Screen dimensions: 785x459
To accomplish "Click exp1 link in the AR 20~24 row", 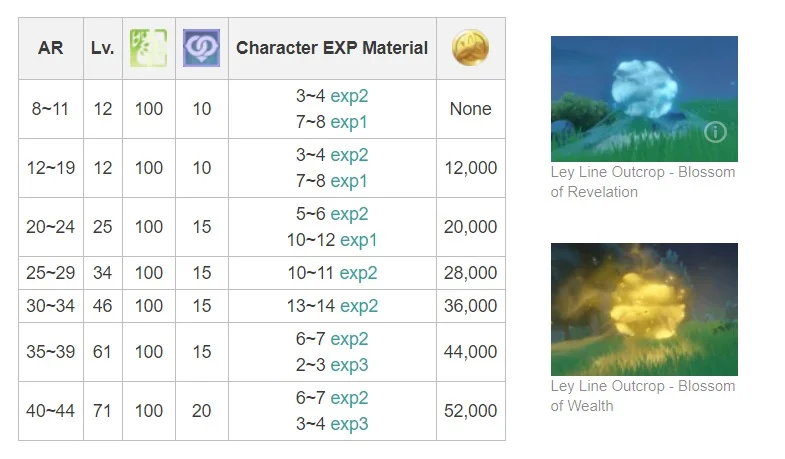I will 358,239.
